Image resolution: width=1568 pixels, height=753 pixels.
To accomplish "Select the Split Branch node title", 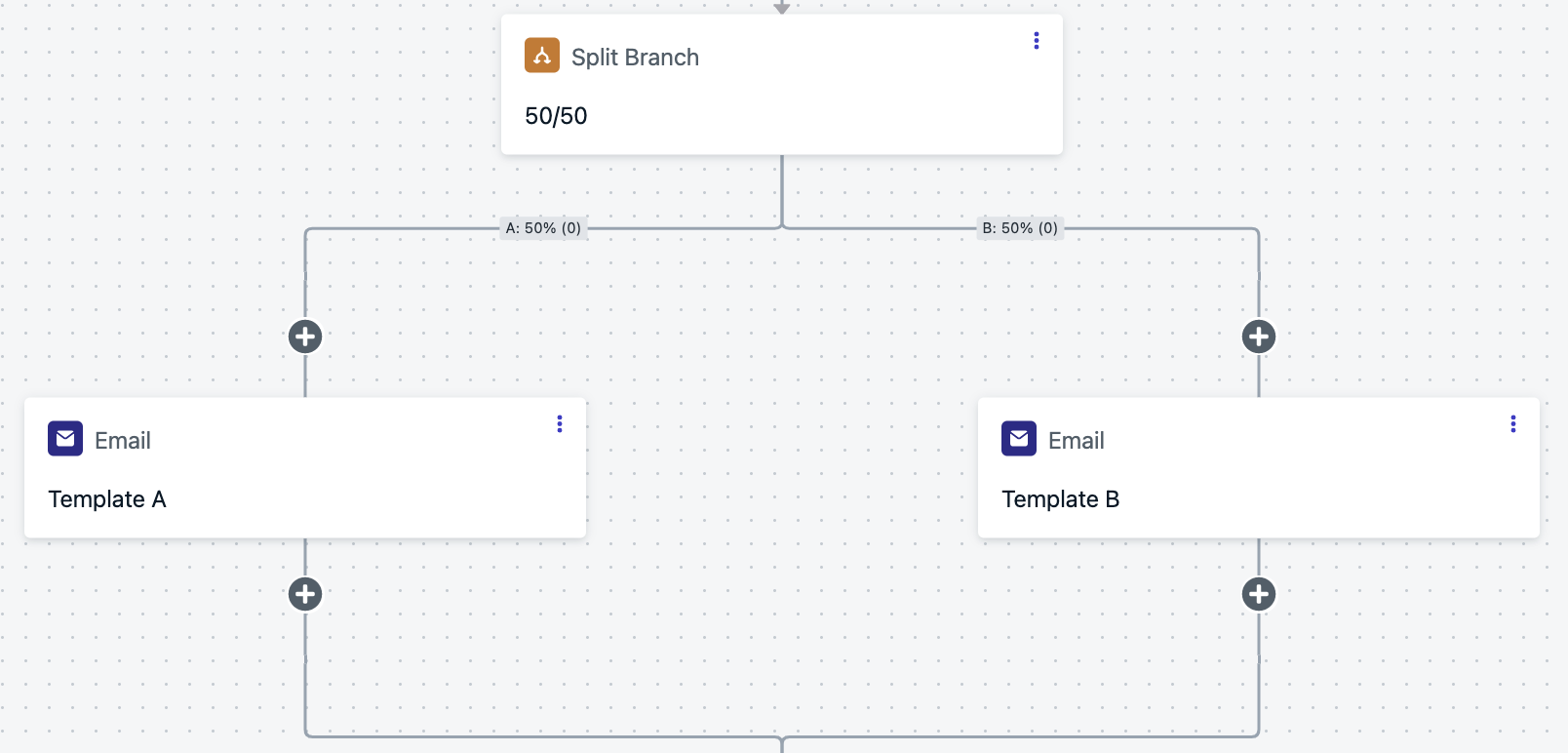I will (635, 58).
